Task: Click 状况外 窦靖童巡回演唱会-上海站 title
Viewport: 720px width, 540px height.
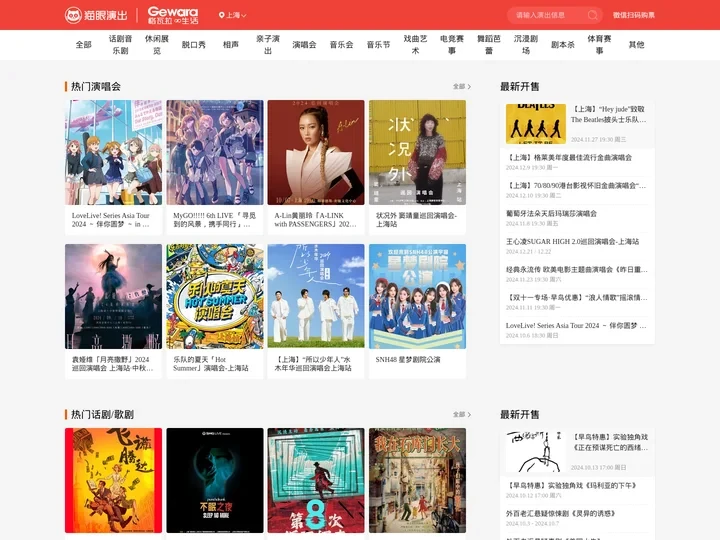Action: tap(416, 219)
